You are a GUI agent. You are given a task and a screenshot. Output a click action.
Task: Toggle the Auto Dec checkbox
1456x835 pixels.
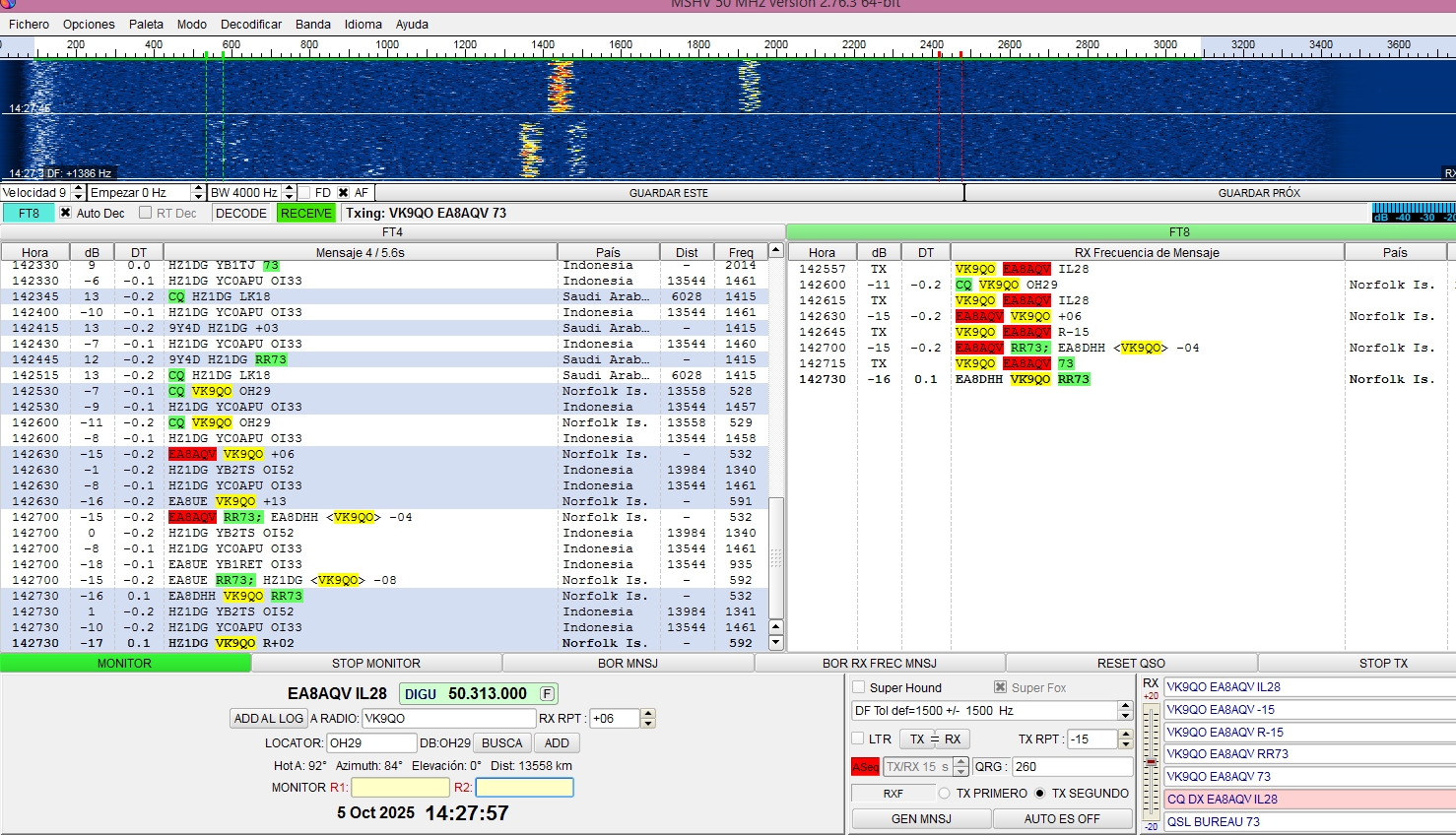(x=66, y=214)
